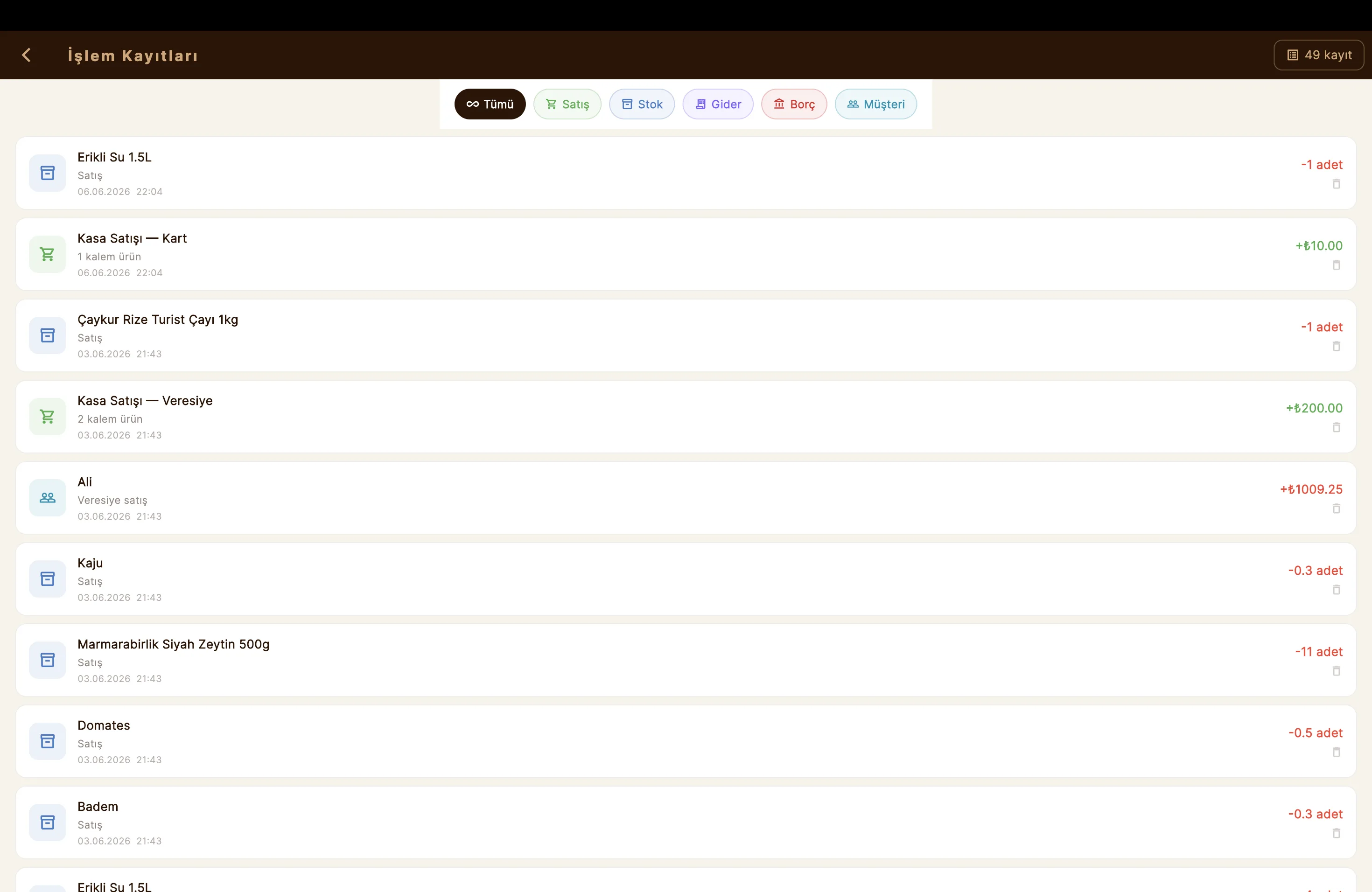Delete the Kasa Satışı — Kart record
This screenshot has height=892, width=1372.
tap(1336, 265)
